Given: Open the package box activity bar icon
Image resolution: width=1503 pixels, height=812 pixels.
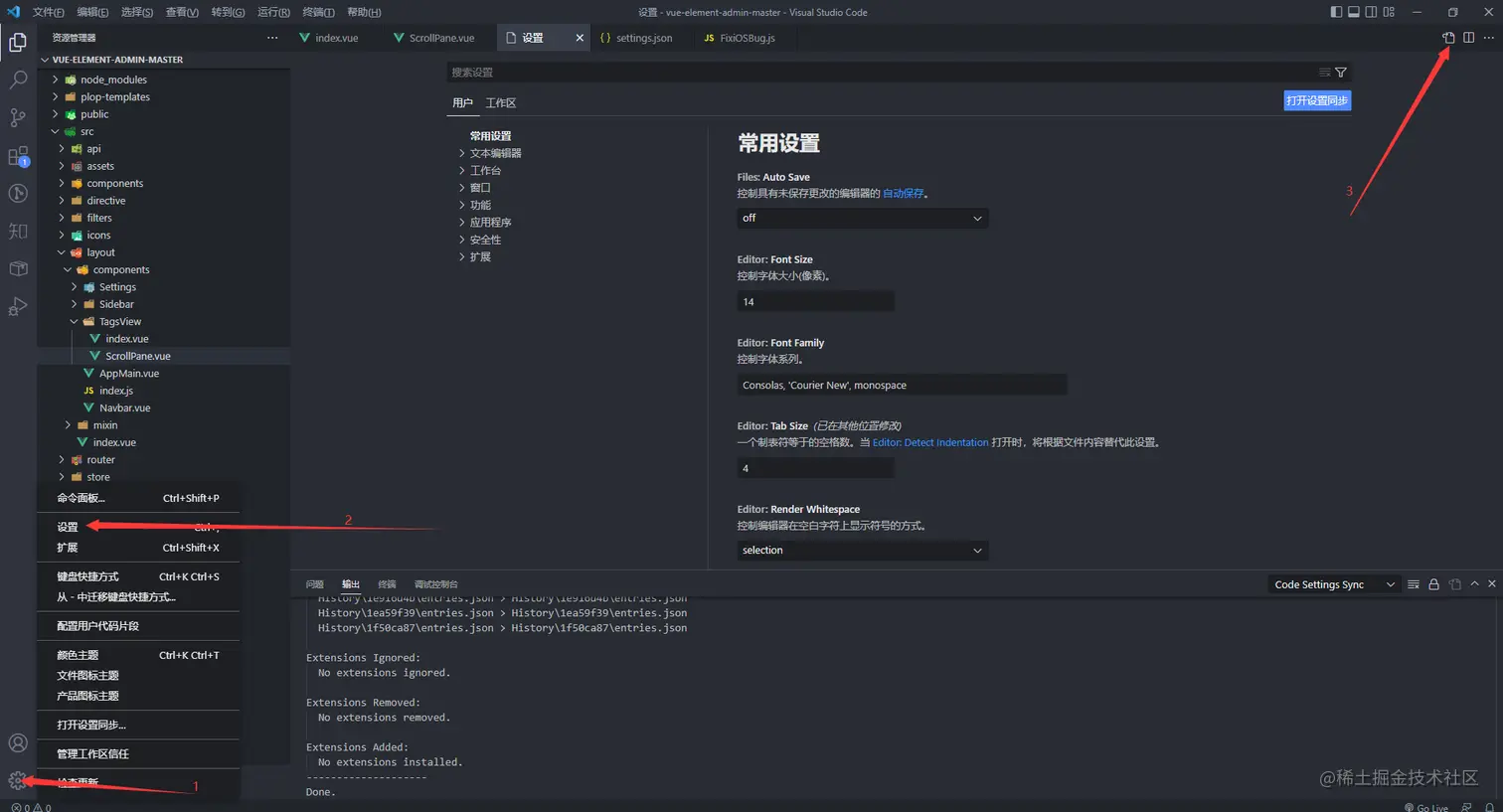Looking at the screenshot, I should (18, 269).
